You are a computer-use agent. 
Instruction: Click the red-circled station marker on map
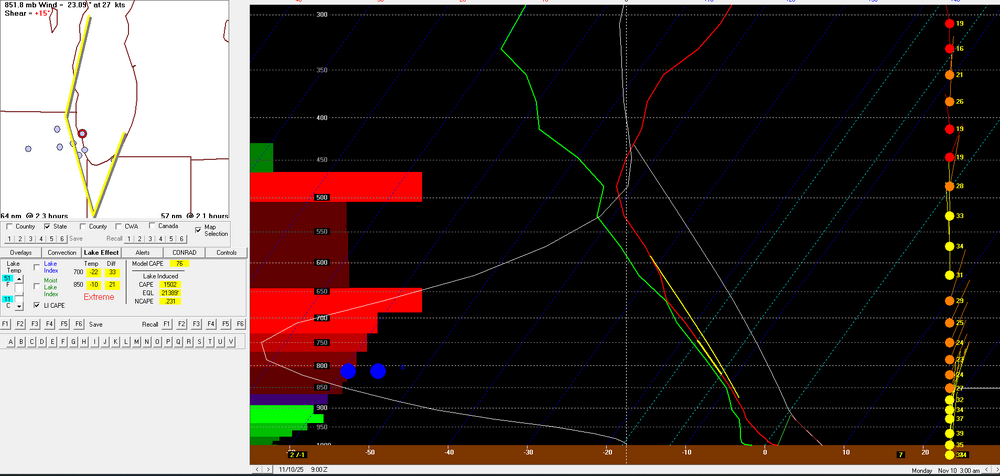(x=83, y=133)
